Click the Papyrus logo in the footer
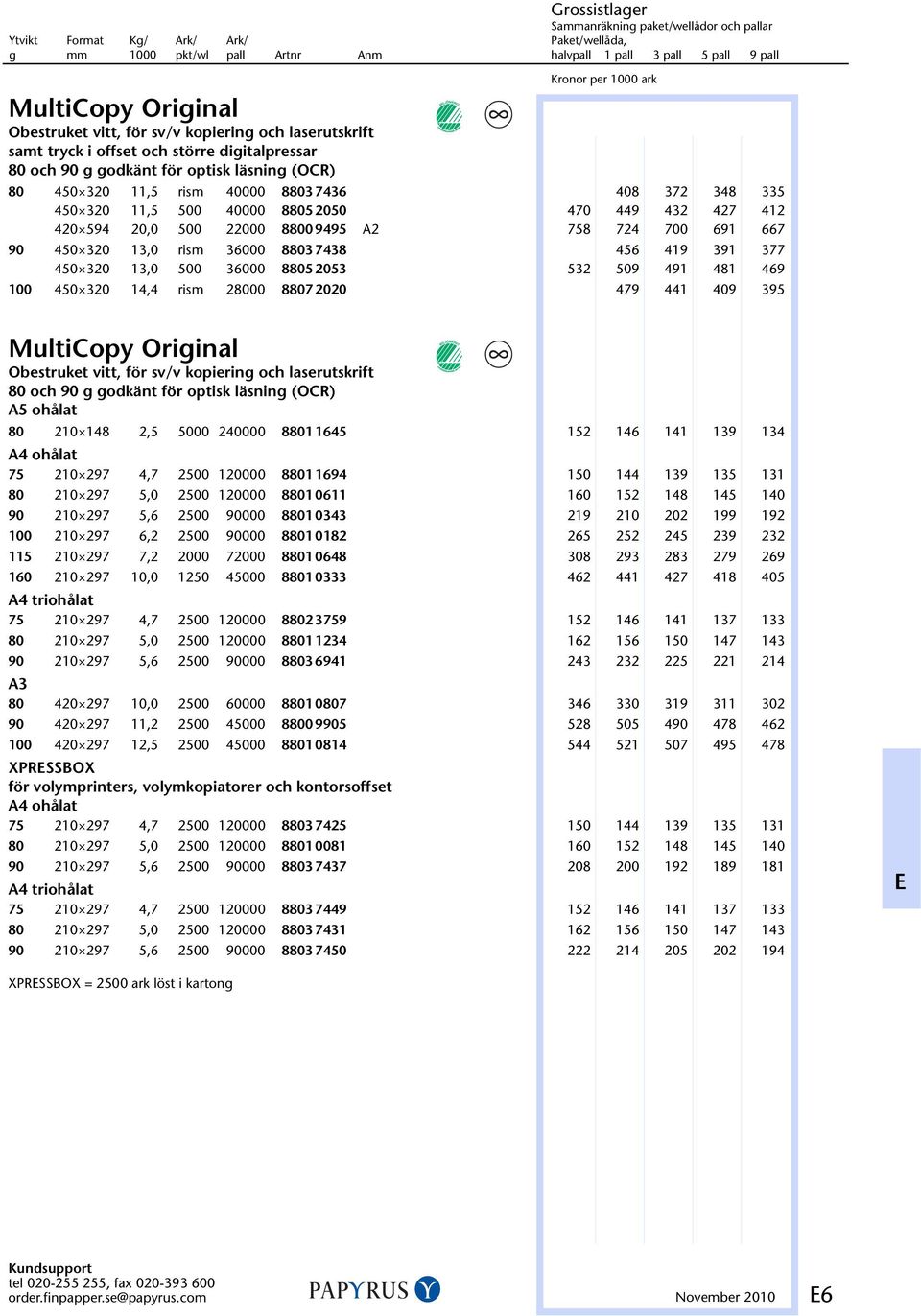The width and height of the screenshot is (921, 1316). [375, 1290]
